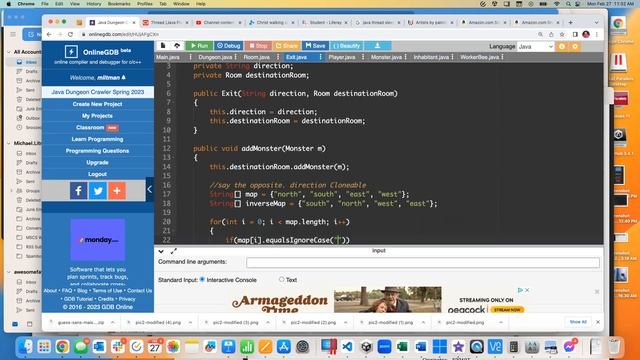Open new browser tab
Image resolution: width=640 pixels, height=360 pixels.
pos(571,22)
